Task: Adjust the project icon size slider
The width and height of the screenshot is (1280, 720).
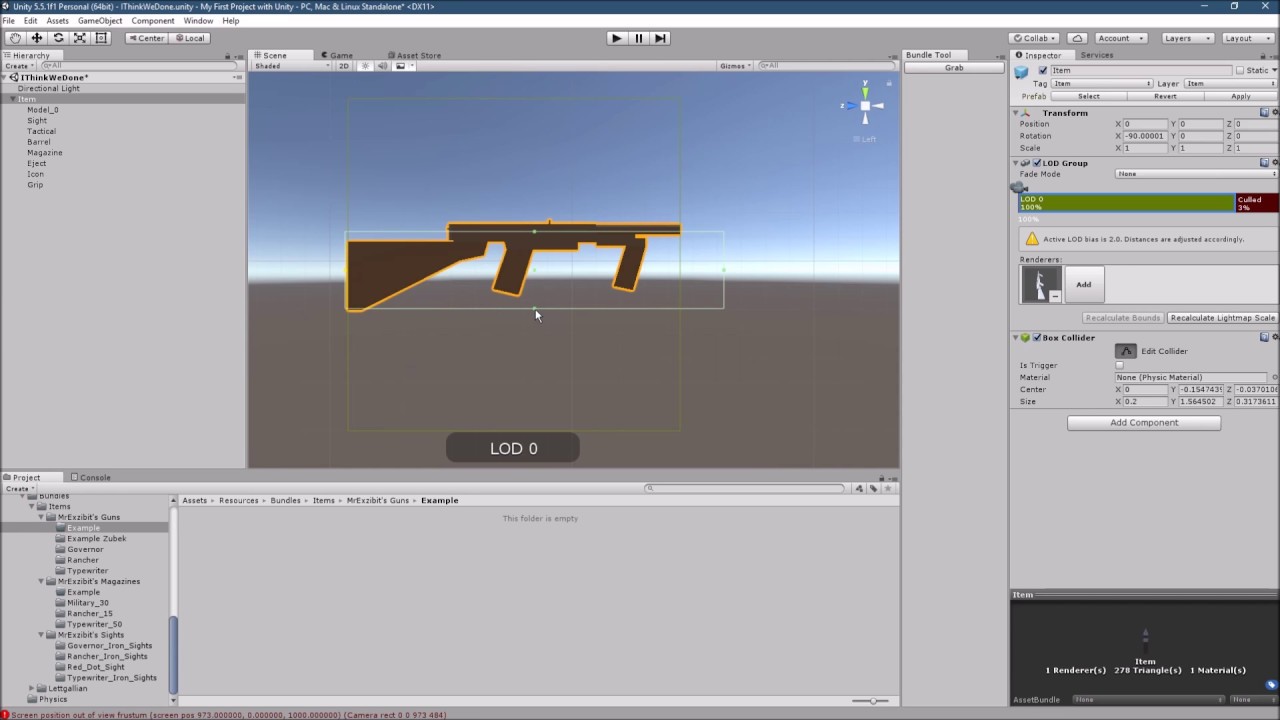Action: 871,701
